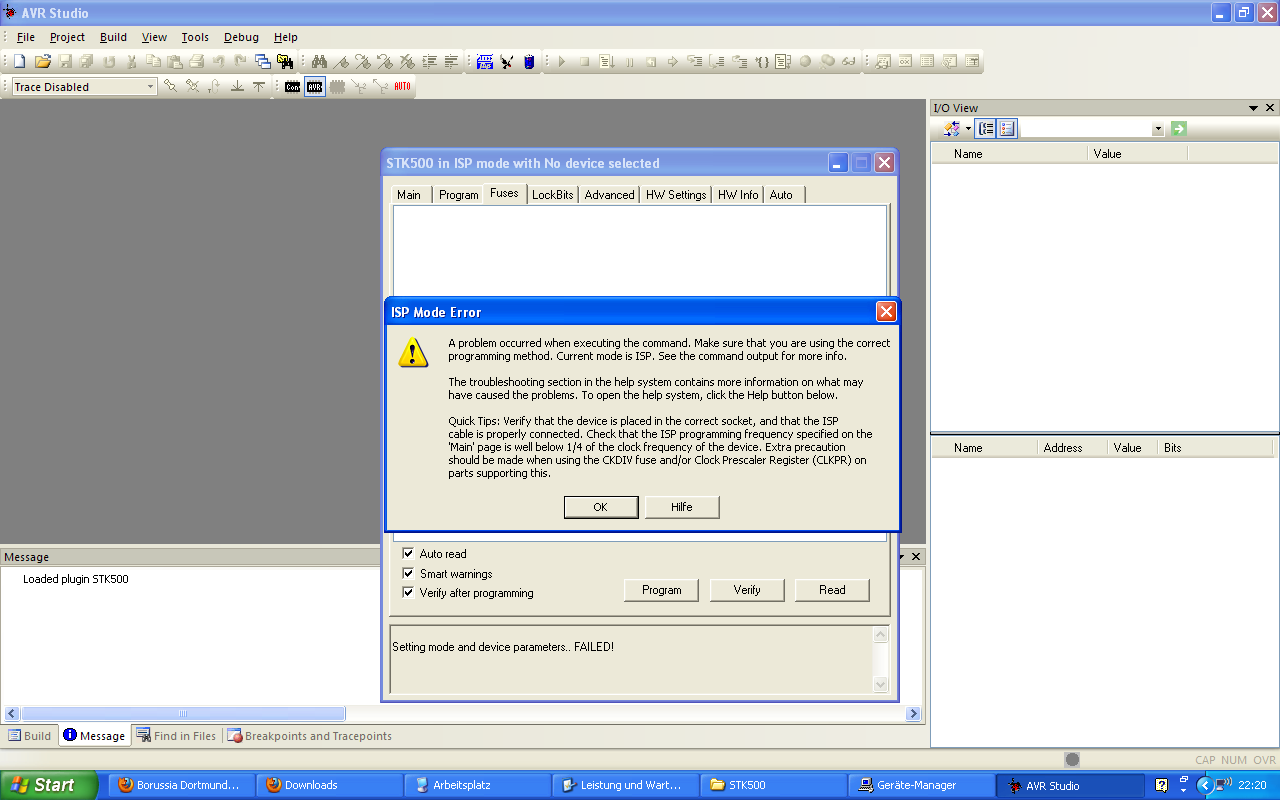This screenshot has height=800, width=1280.
Task: Open the HW Settings tab
Action: [x=676, y=195]
